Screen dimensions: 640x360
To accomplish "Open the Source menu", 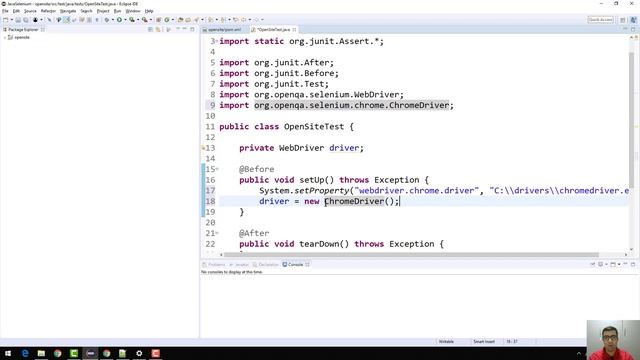I will point(30,11).
